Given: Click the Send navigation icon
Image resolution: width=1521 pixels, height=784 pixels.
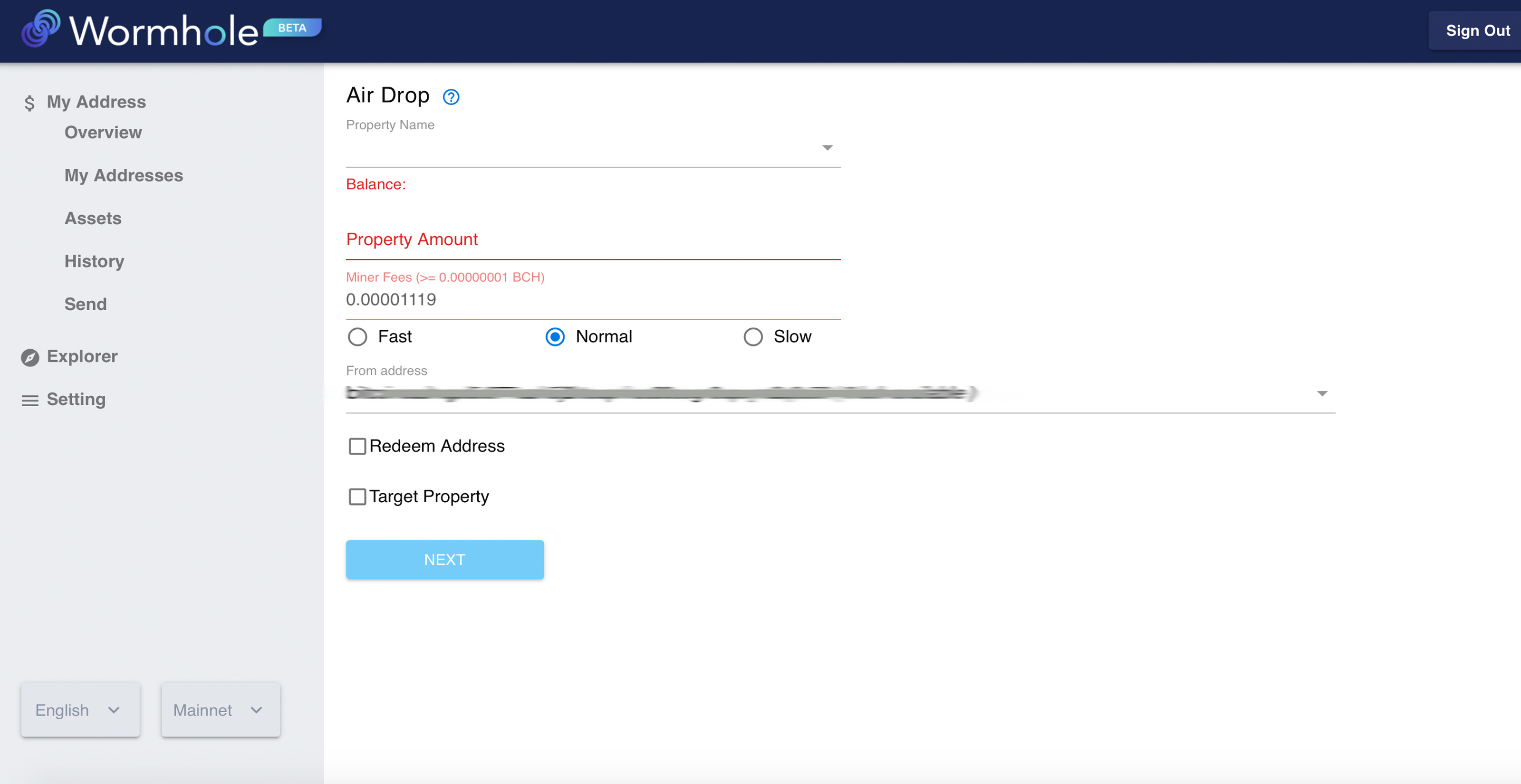Looking at the screenshot, I should [x=85, y=303].
